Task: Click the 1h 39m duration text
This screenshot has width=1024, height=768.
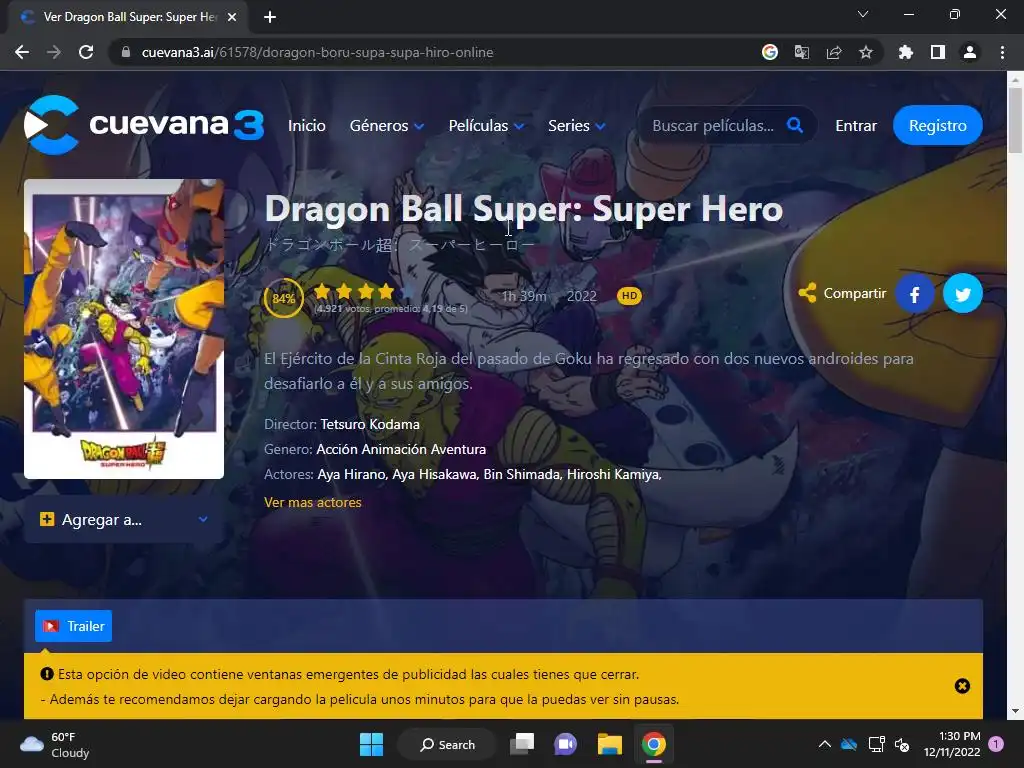Action: pos(524,296)
